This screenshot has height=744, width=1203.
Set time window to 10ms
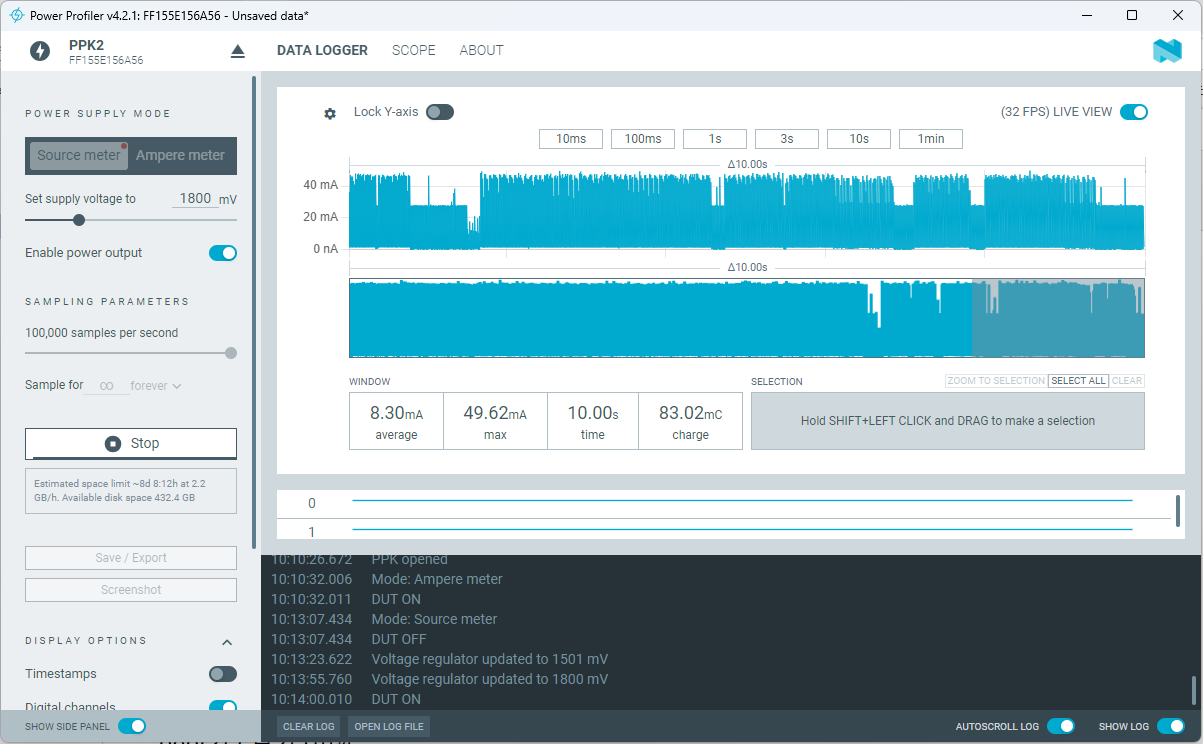571,139
